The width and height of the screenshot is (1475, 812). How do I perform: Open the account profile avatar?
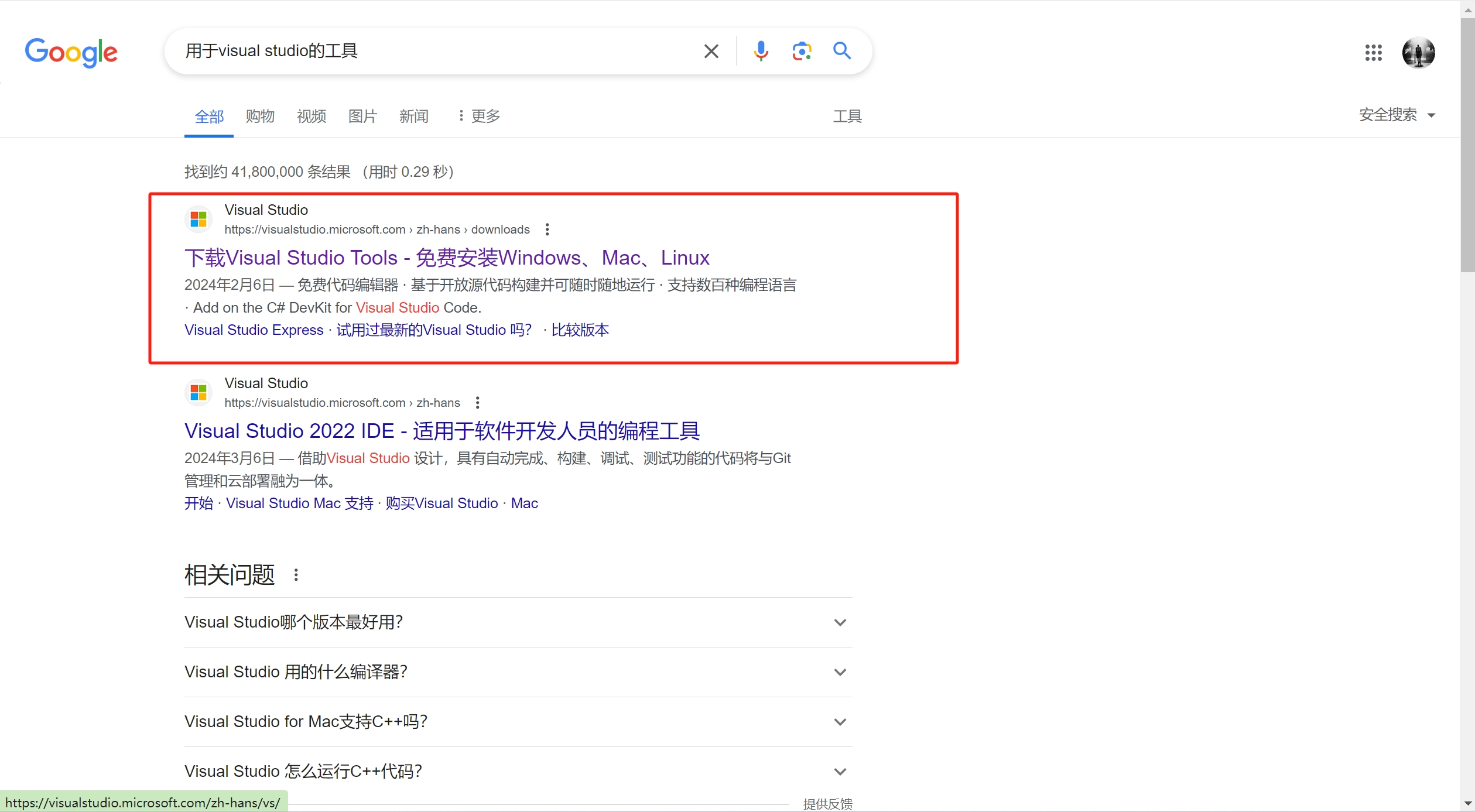click(1418, 53)
